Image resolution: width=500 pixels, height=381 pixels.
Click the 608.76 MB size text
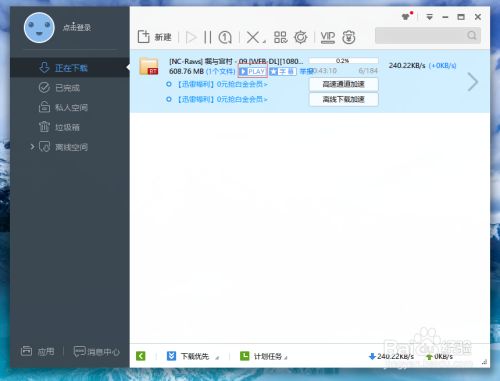tap(186, 71)
